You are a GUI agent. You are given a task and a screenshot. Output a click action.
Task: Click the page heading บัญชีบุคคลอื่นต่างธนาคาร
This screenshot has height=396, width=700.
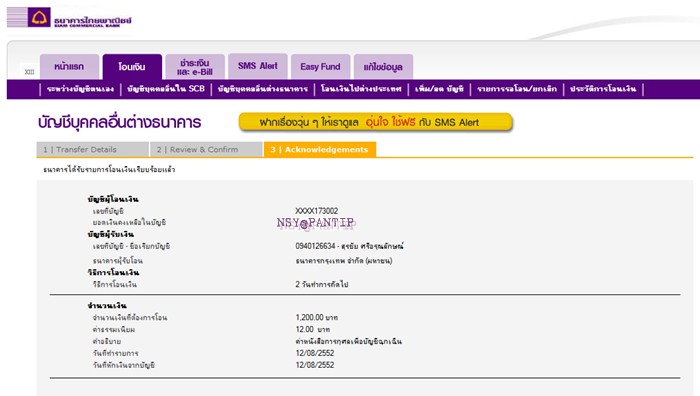(119, 122)
